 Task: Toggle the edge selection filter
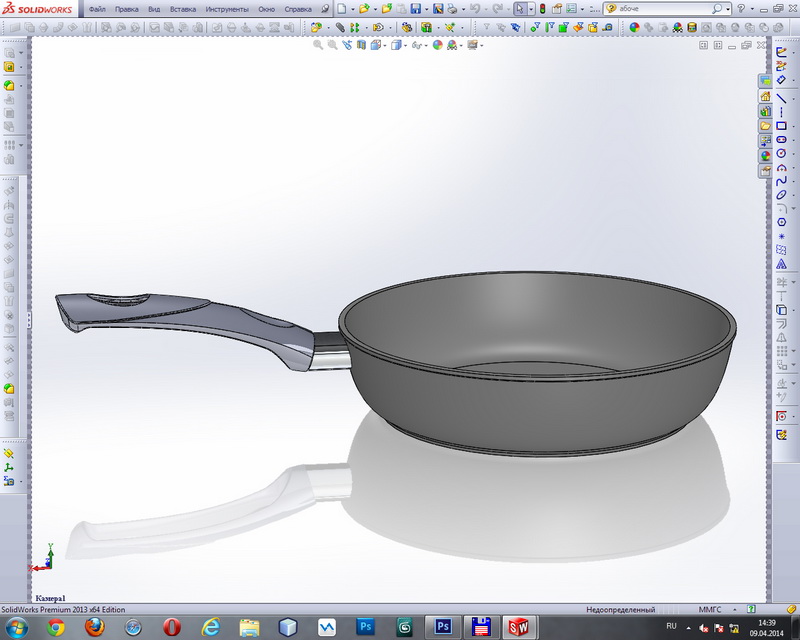pos(549,28)
